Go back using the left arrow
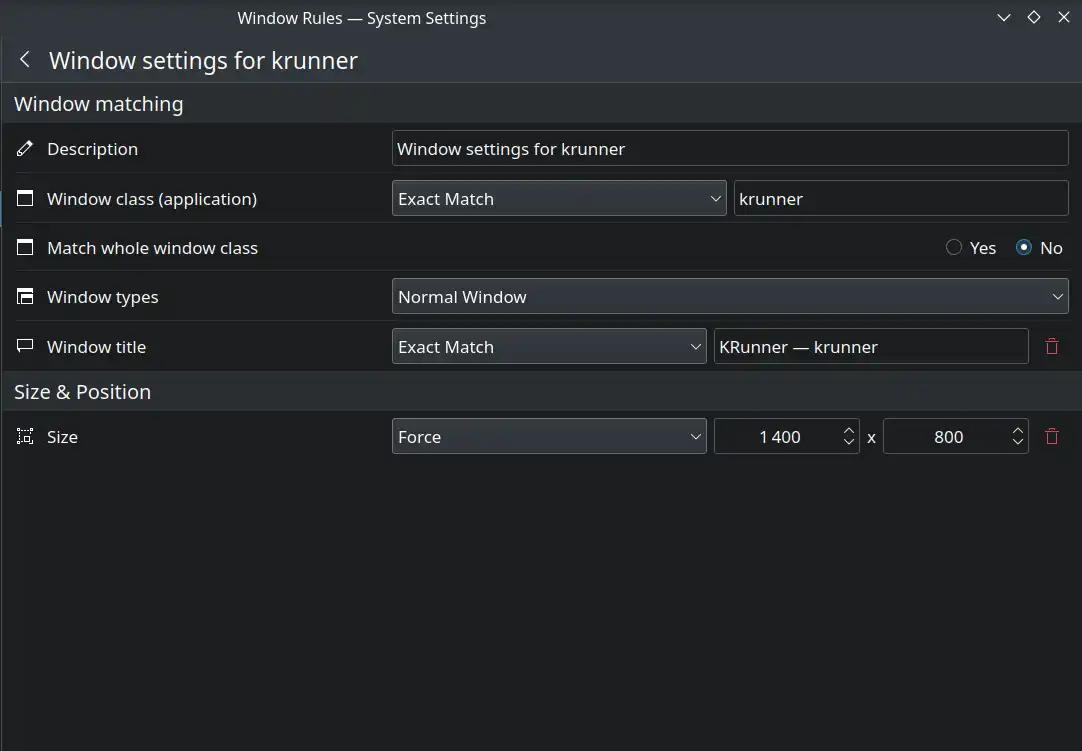 (x=25, y=59)
